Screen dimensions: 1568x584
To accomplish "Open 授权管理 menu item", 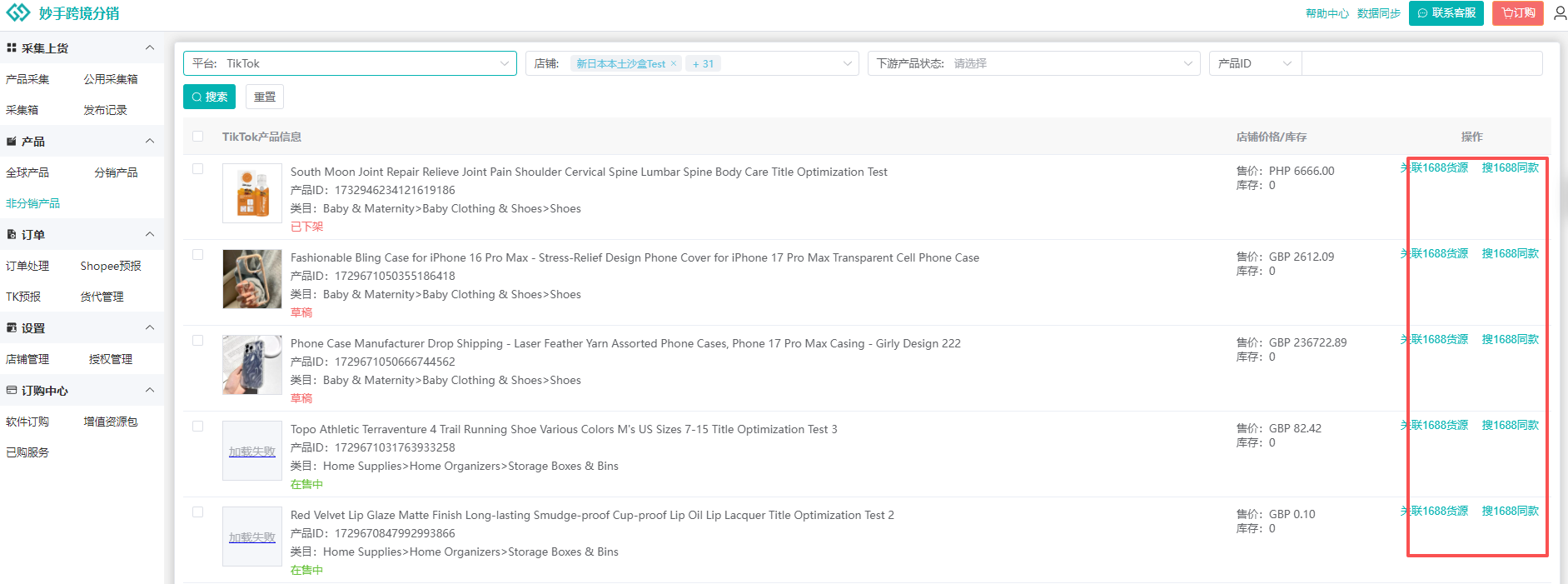I will [x=111, y=359].
